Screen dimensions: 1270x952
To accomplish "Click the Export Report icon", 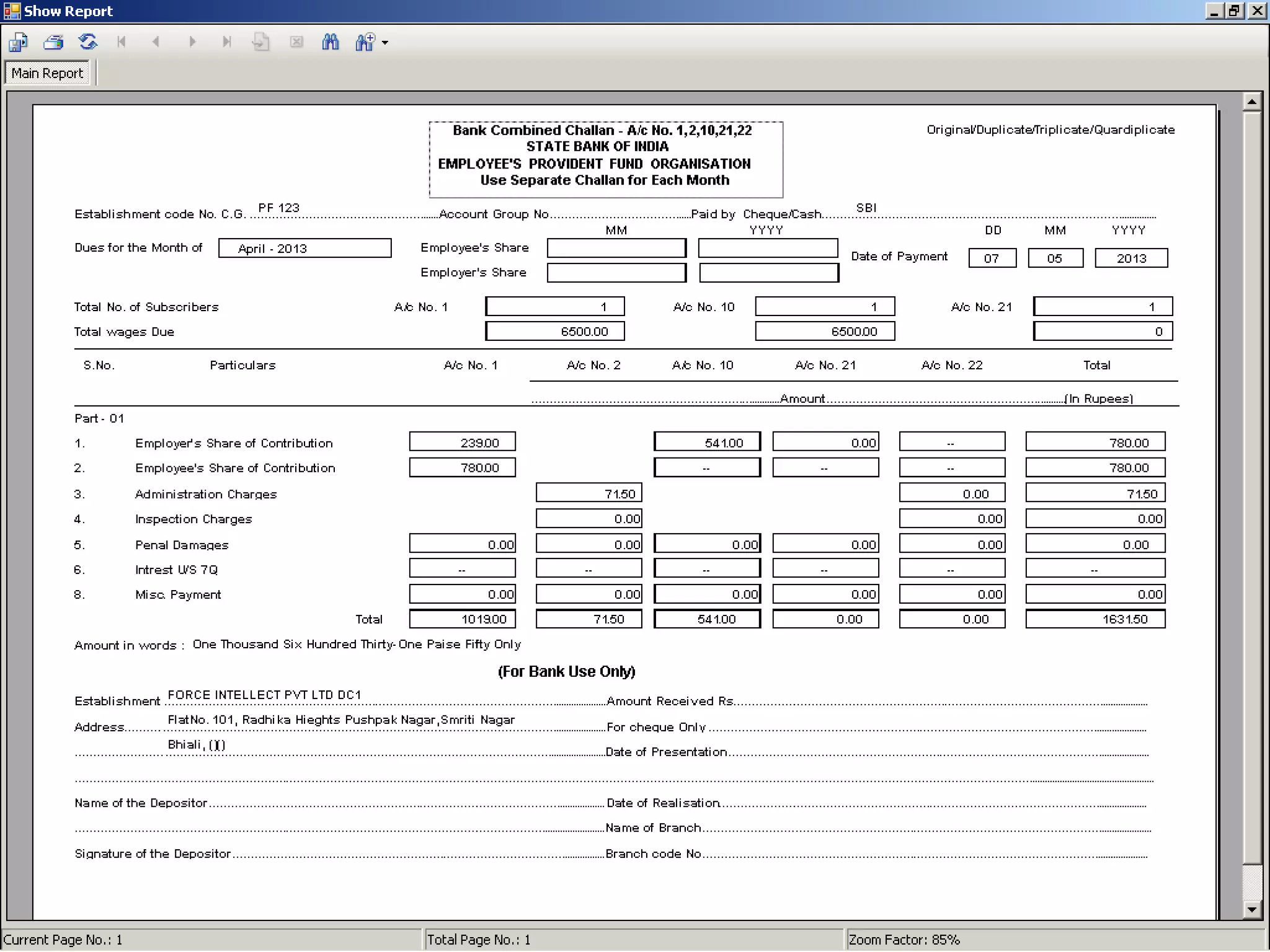I will point(18,42).
